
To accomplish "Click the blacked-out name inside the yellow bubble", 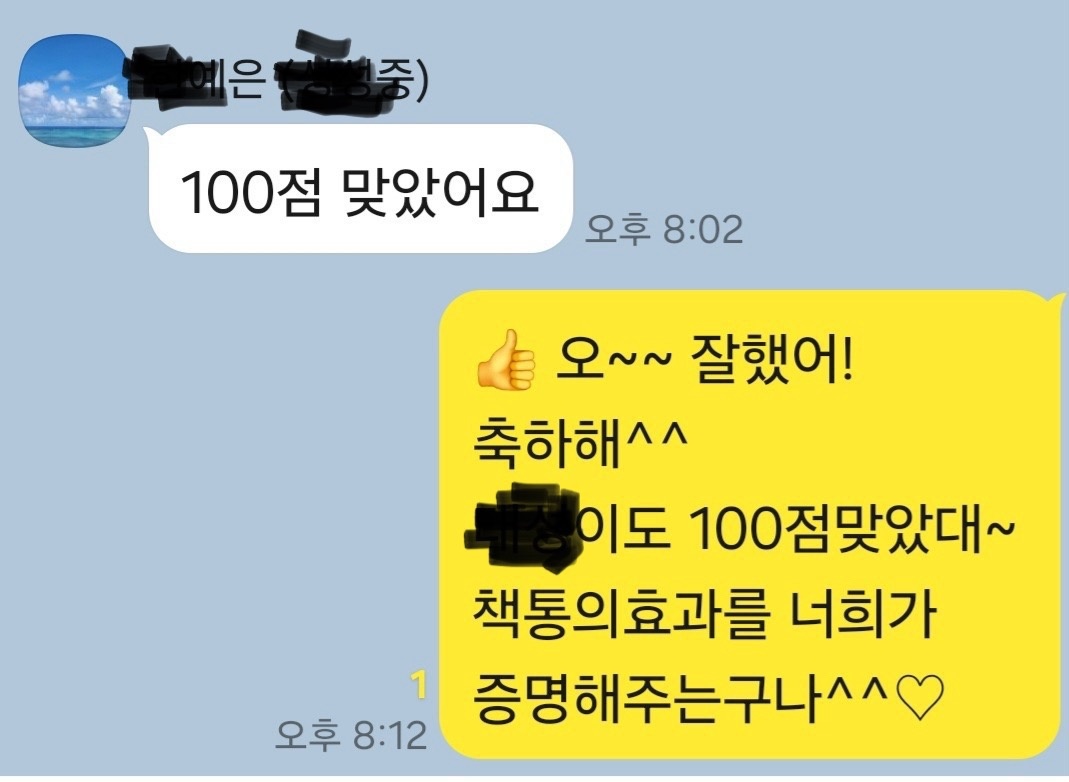I will coord(524,526).
